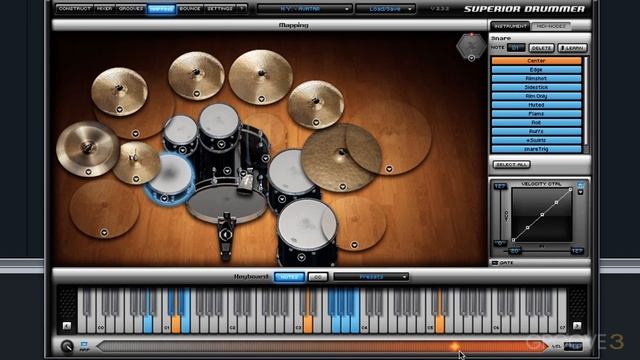Viewport: 640px width, 360px height.
Task: Click the orange mapped key at C1
Action: [x=176, y=324]
